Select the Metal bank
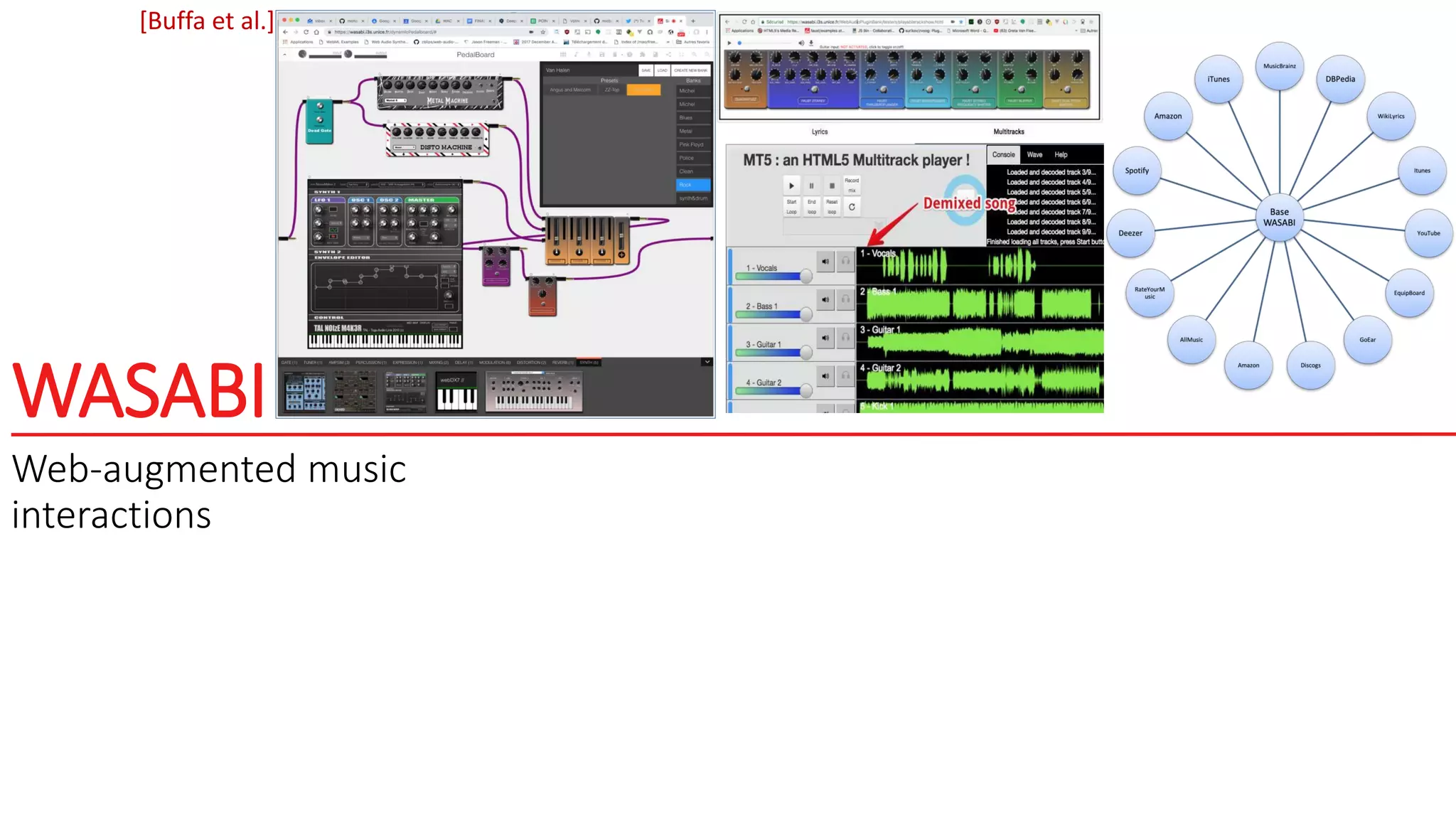This screenshot has height=819, width=1456. click(x=693, y=131)
